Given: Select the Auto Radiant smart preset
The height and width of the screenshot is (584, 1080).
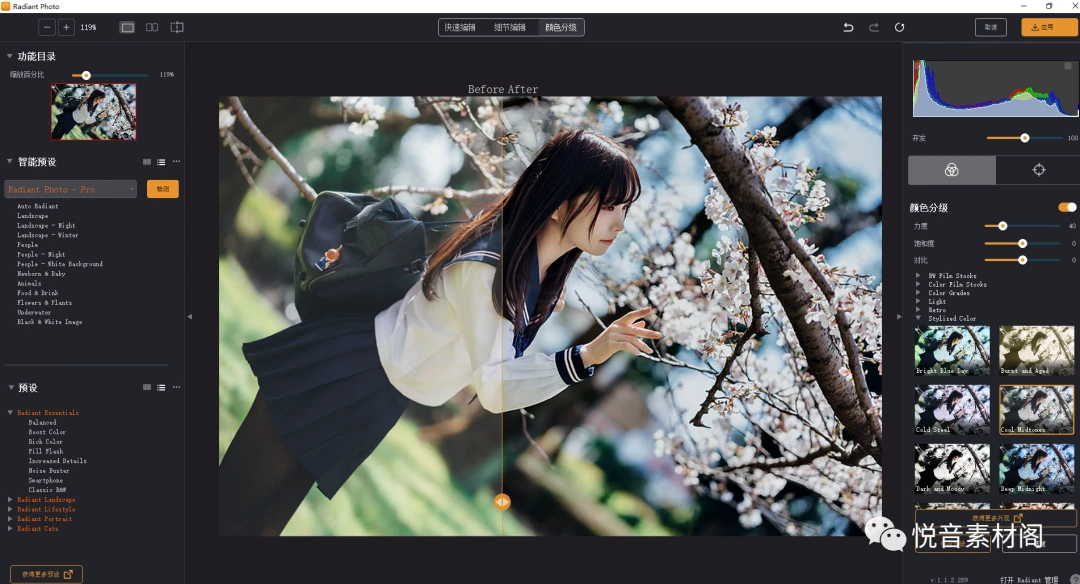Looking at the screenshot, I should tap(38, 206).
